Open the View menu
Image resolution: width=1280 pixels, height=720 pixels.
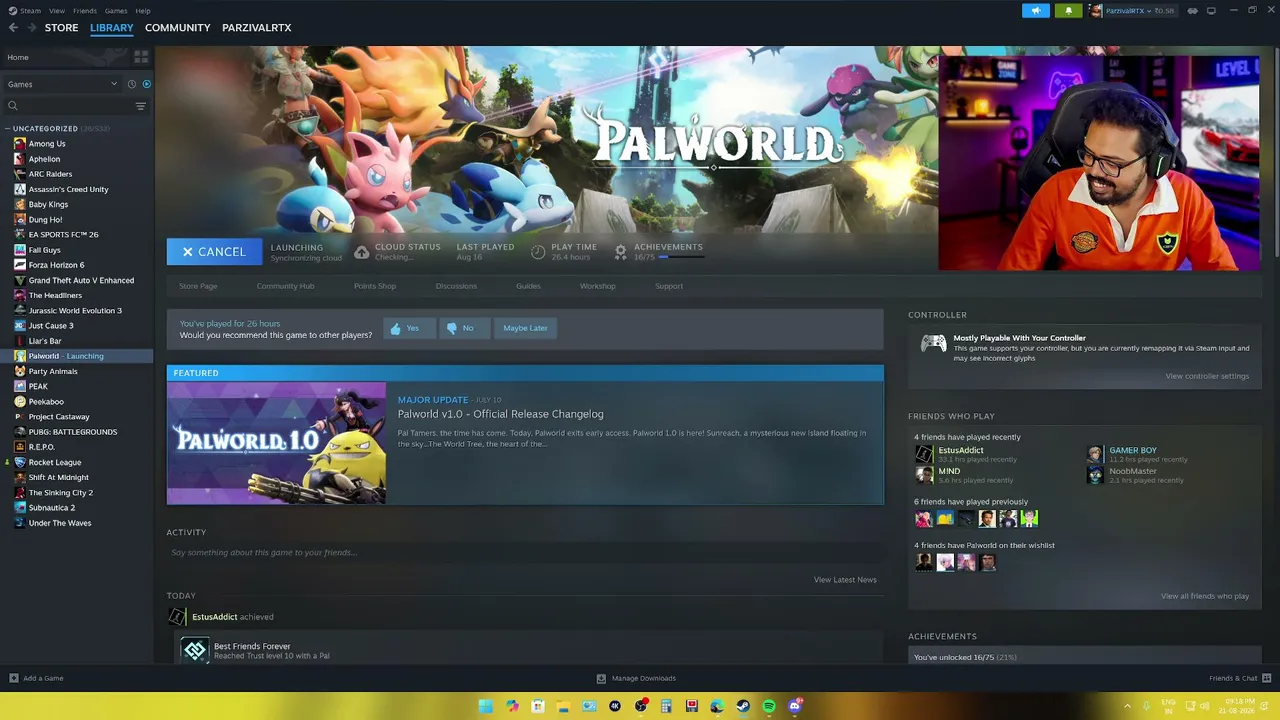pos(57,11)
